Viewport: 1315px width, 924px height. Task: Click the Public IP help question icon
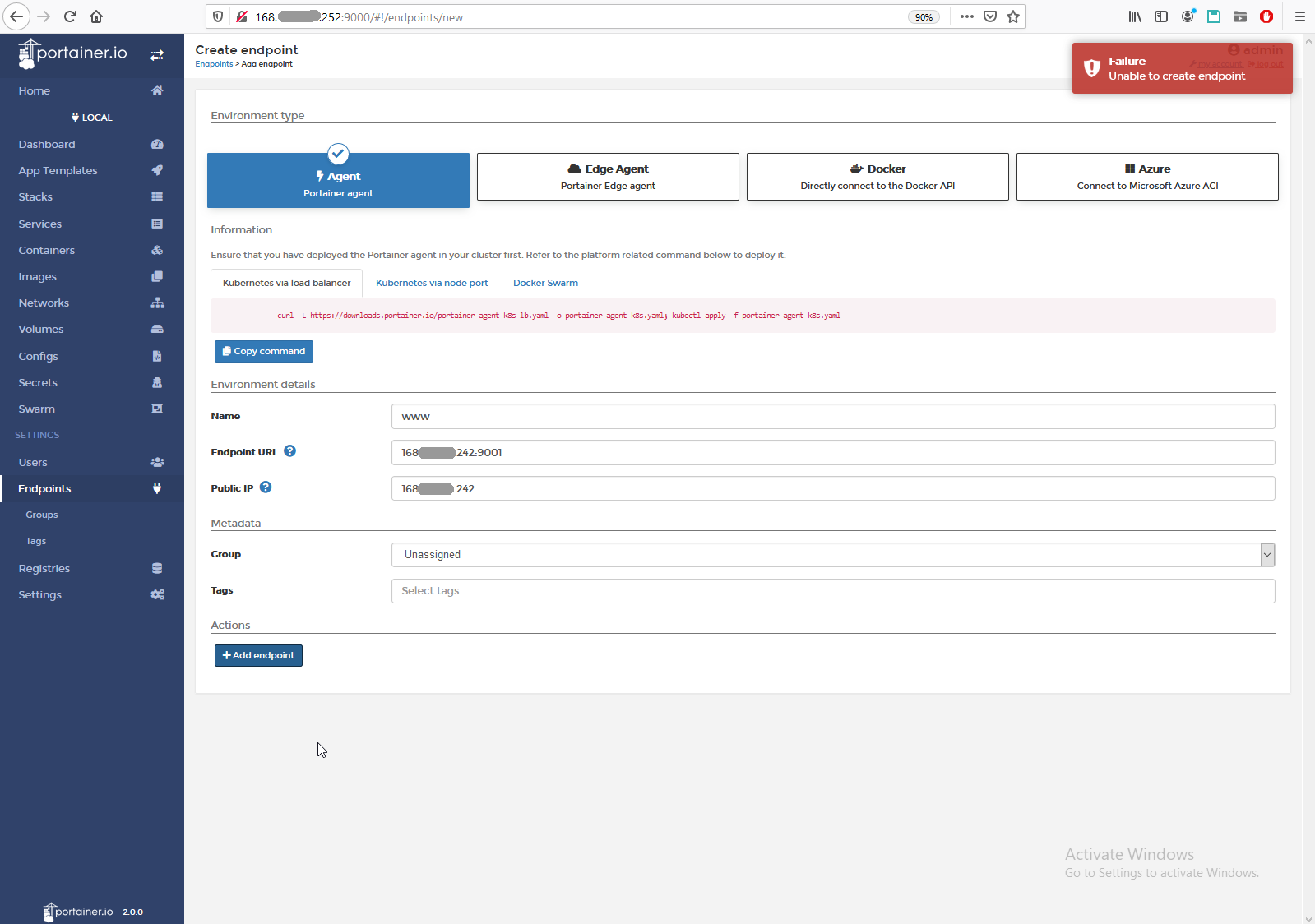point(266,487)
